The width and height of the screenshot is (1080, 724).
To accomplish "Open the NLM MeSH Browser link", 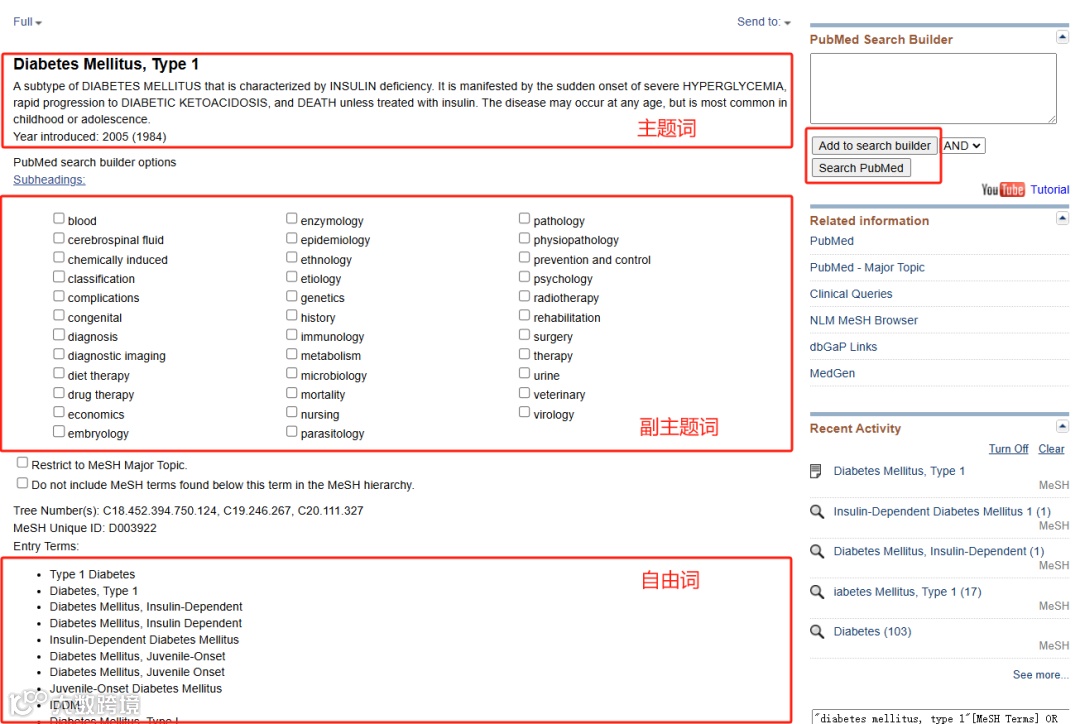I will point(864,320).
